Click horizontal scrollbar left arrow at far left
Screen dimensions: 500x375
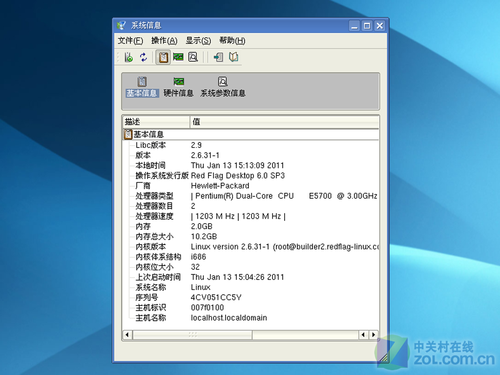(x=127, y=334)
